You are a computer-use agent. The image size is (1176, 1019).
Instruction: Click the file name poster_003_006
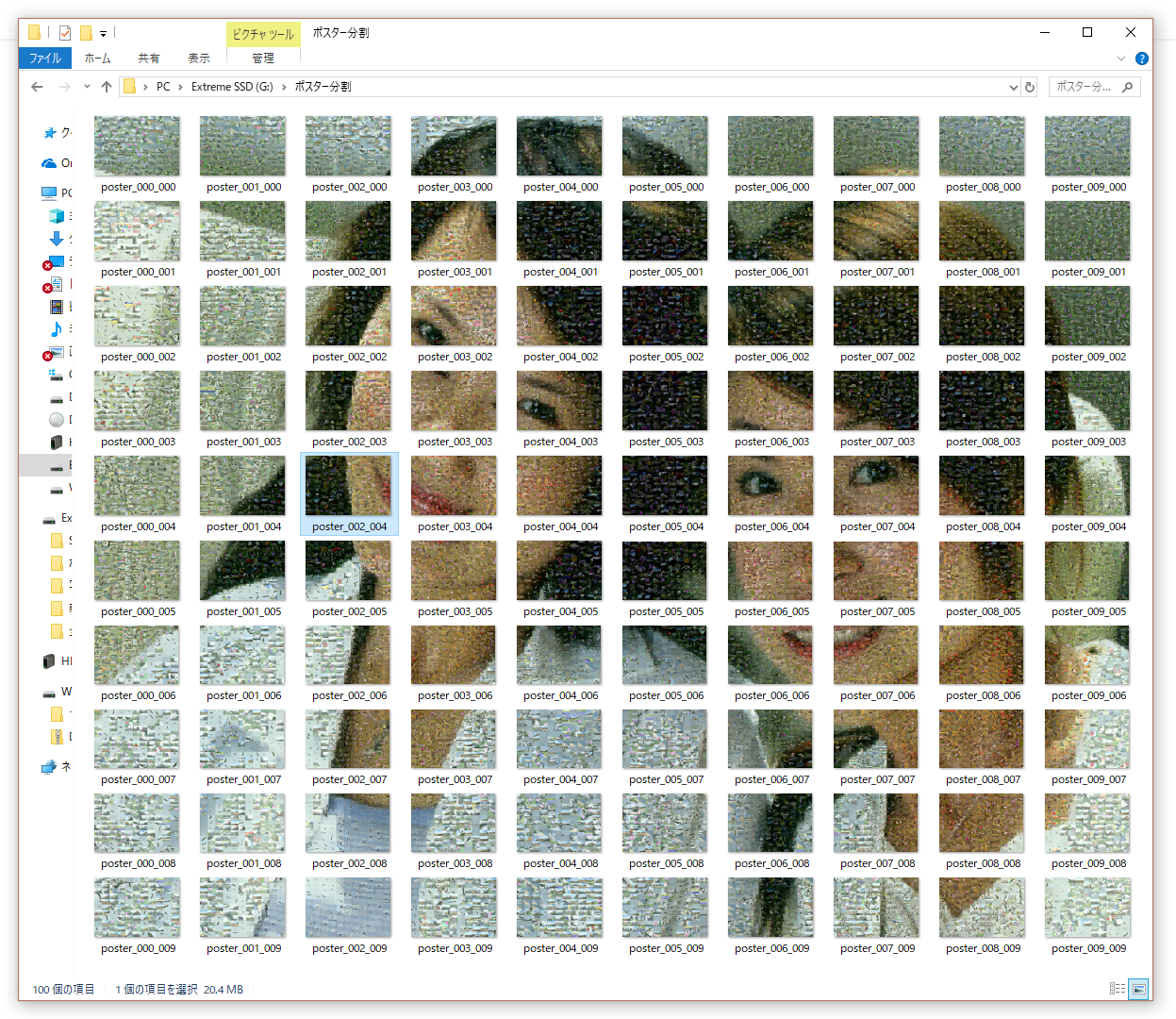(x=455, y=695)
